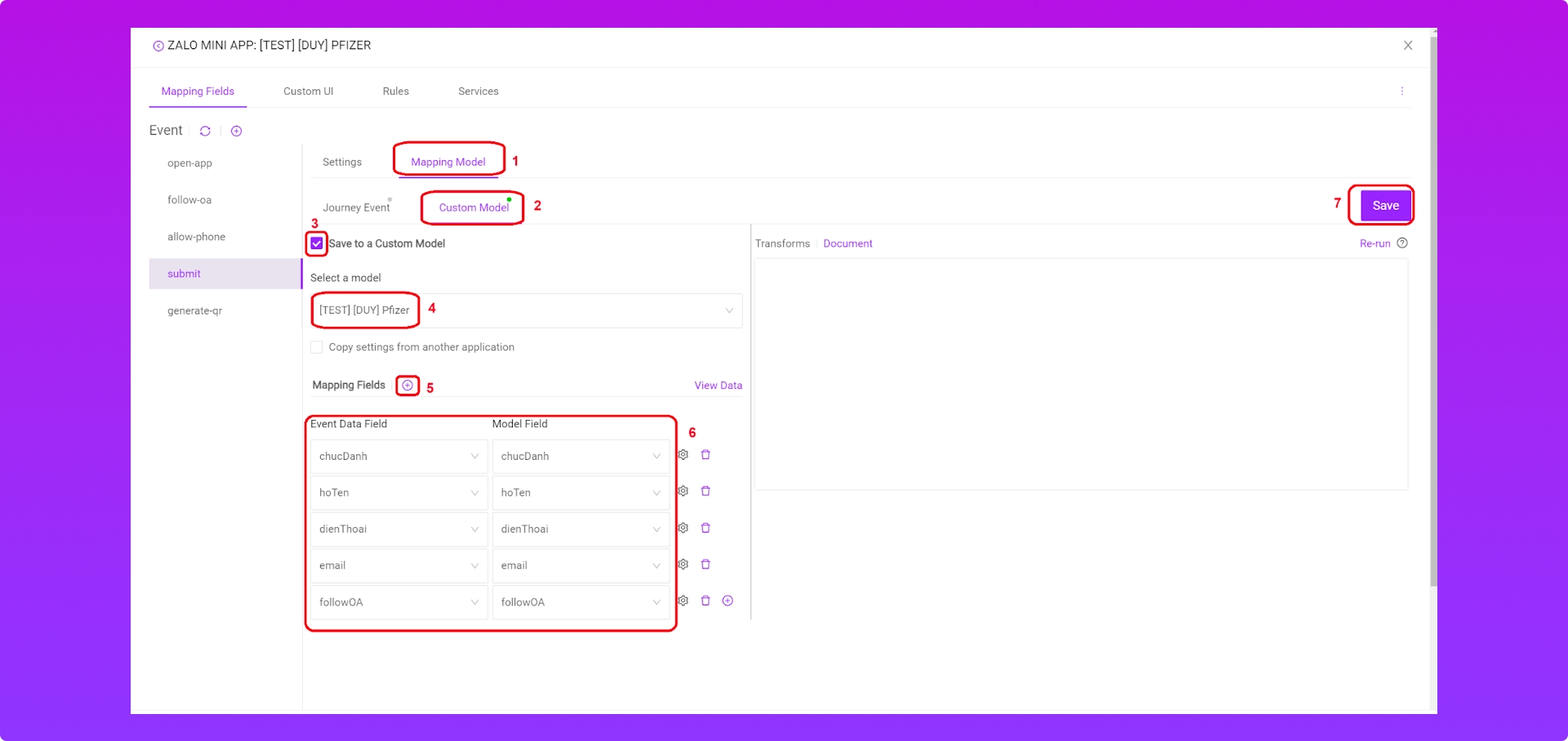Add a mapping field via plus icon
The height and width of the screenshot is (741, 1568).
[408, 386]
